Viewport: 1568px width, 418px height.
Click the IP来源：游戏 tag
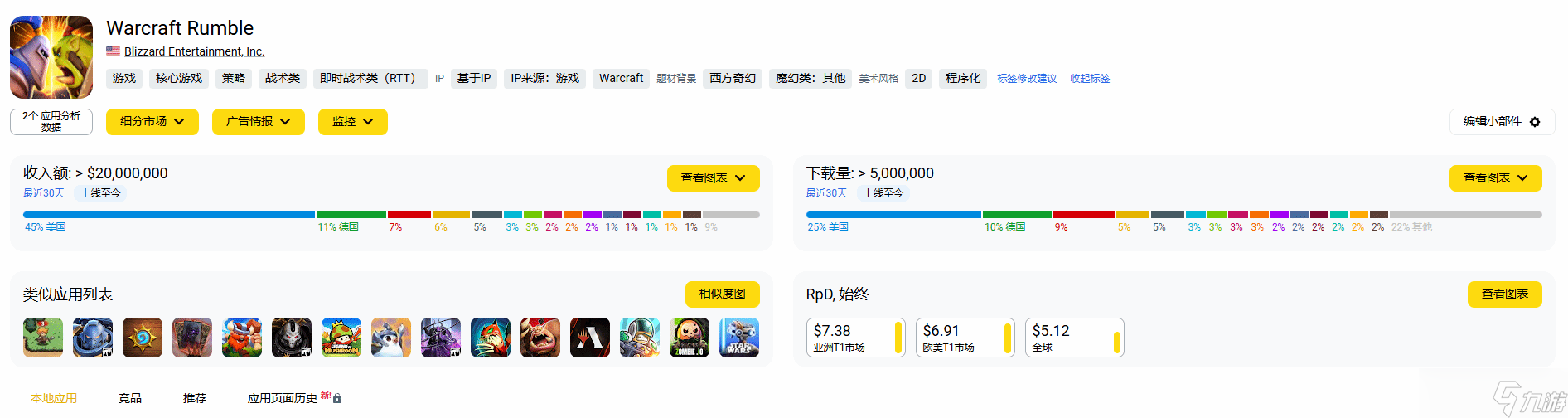[x=544, y=78]
